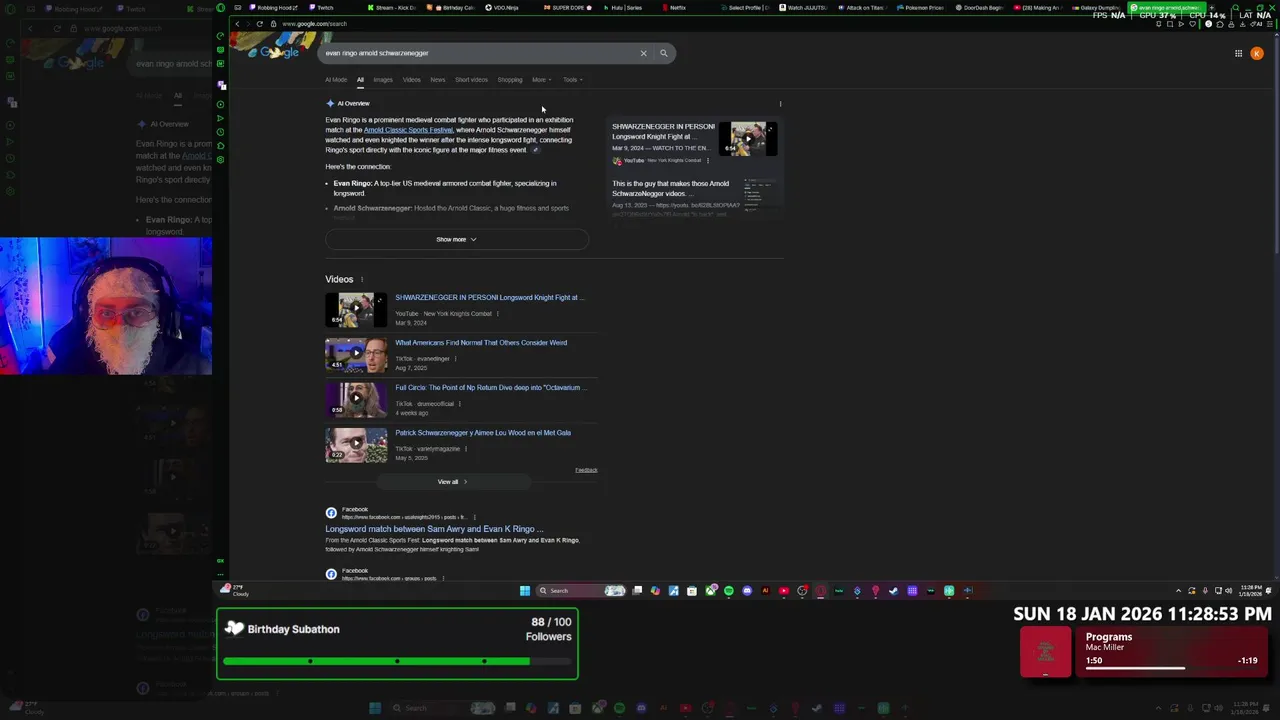
Task: Click the Programs album art thumbnail
Action: click(1045, 652)
